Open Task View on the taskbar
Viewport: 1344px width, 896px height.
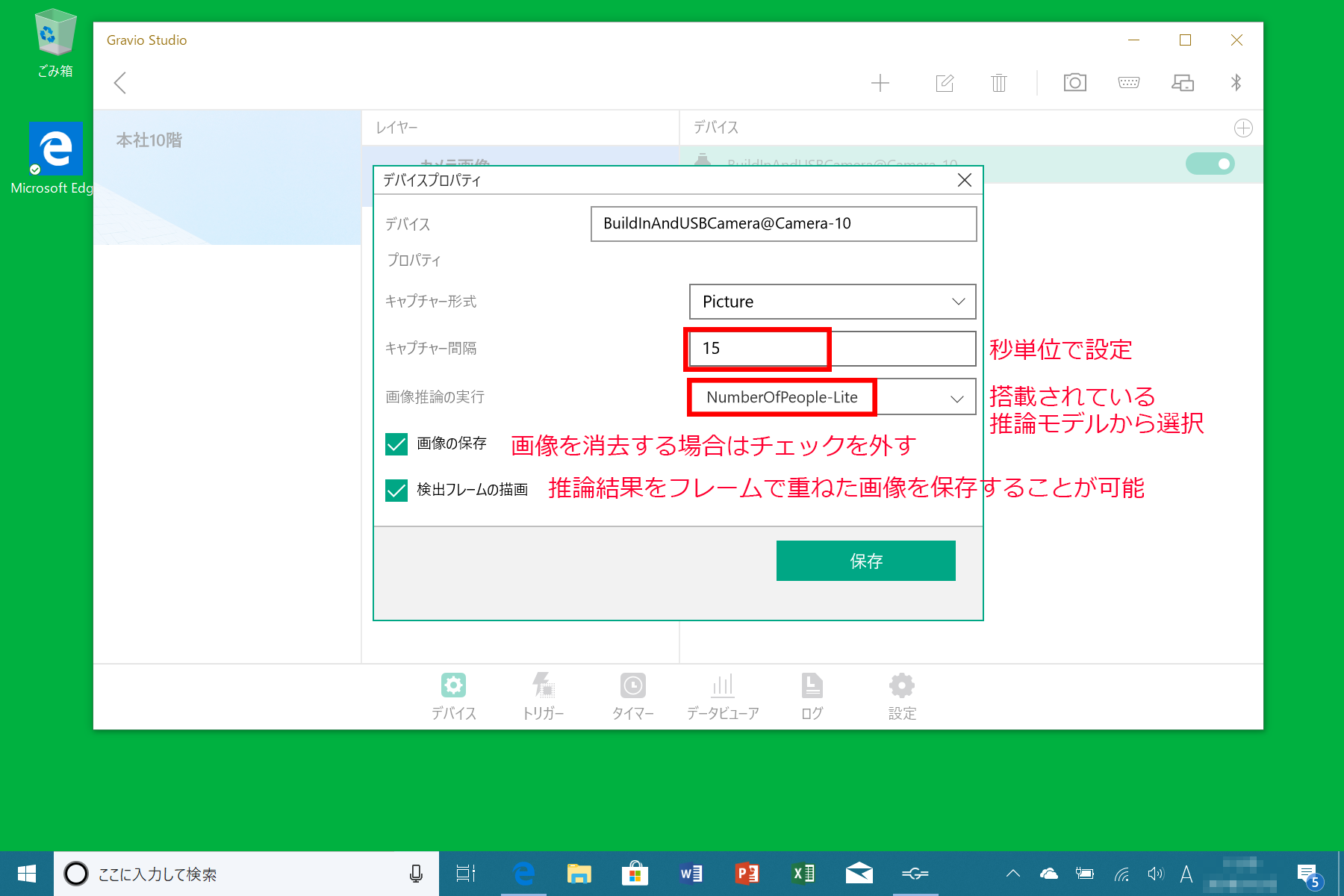tap(466, 874)
